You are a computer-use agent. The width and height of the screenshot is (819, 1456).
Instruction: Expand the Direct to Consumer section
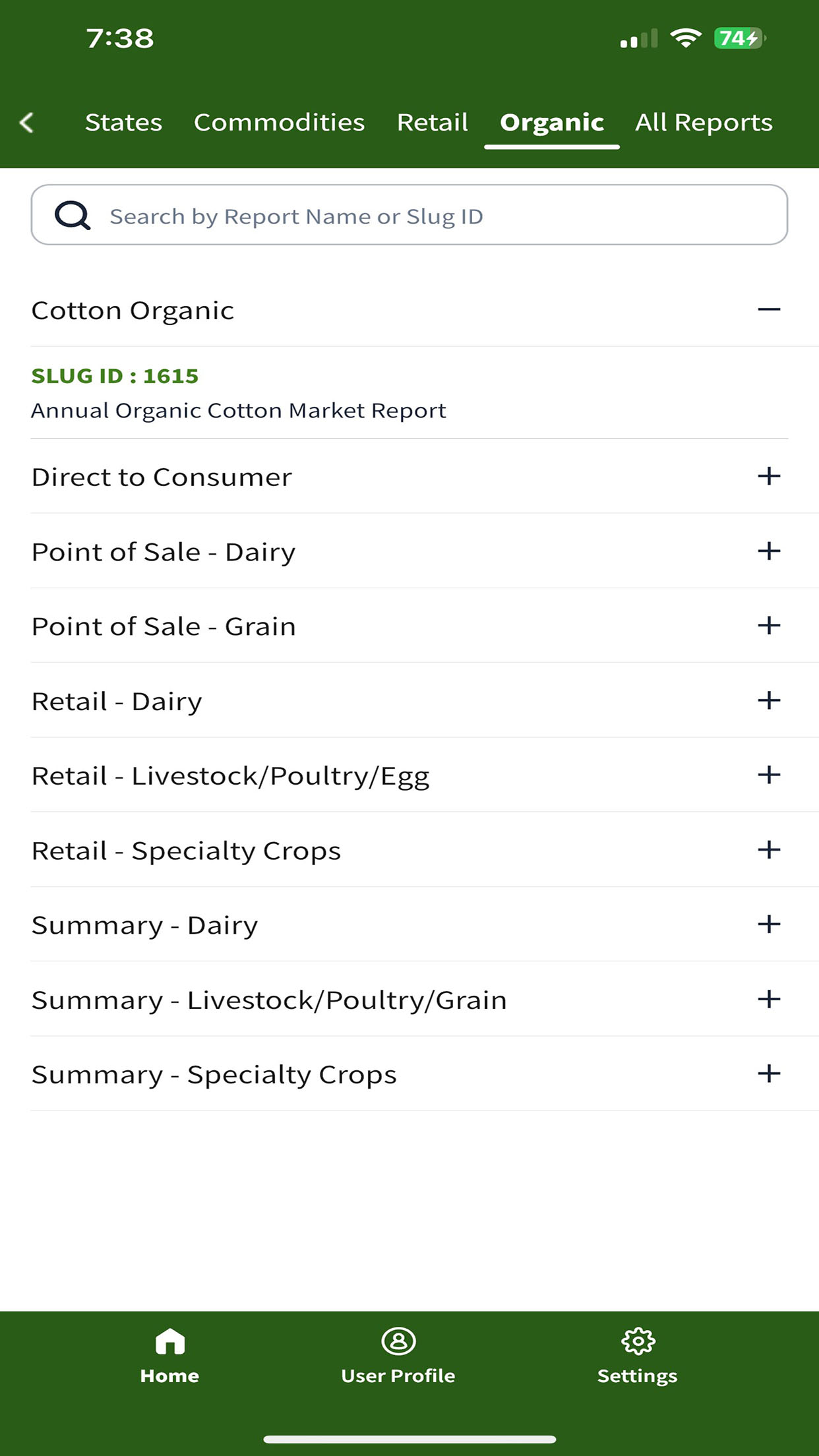tap(409, 476)
